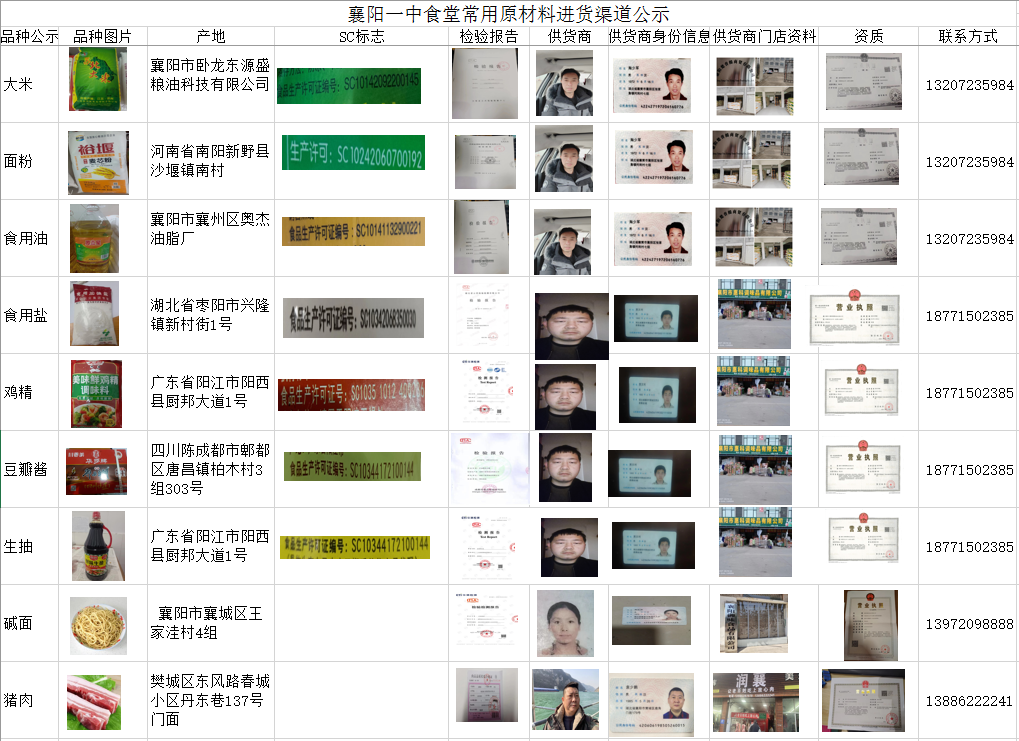Click the yellow SC license label in 生抽 row
Viewport: 1019px width, 741px height.
click(354, 546)
